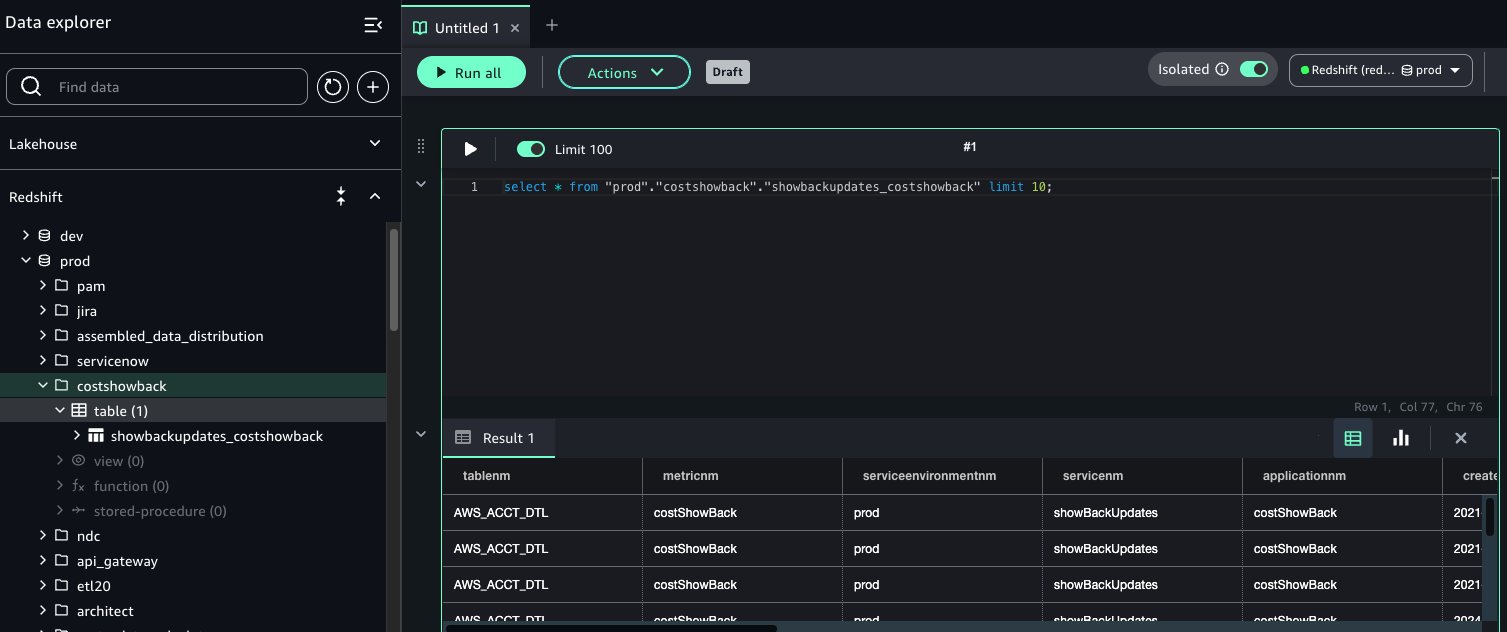
Task: Select the assembled_data_distribution schema
Action: point(170,336)
